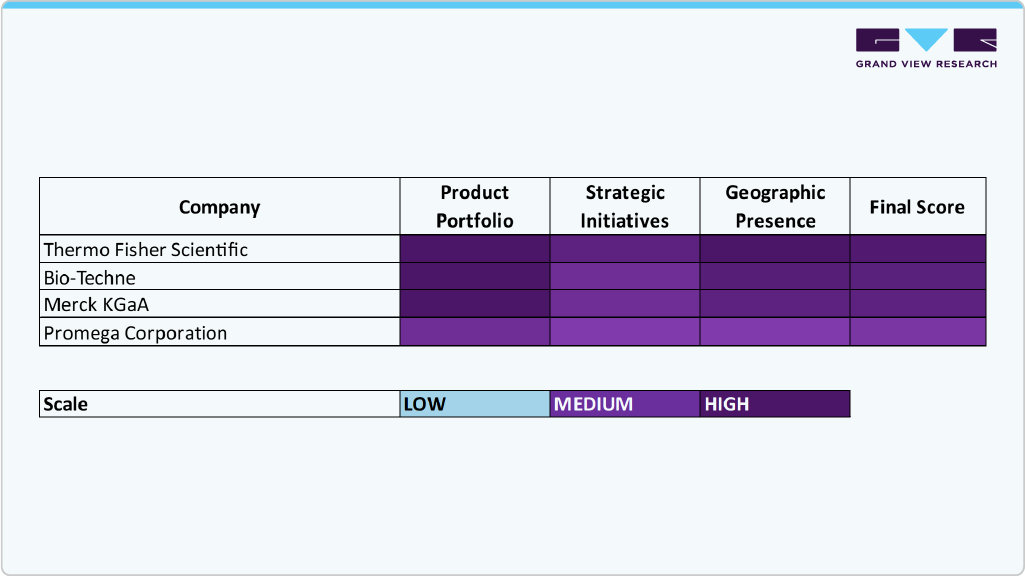Screen dimensions: 1025x576
Task: Select the Strategic Initiatives column header
Action: click(625, 207)
